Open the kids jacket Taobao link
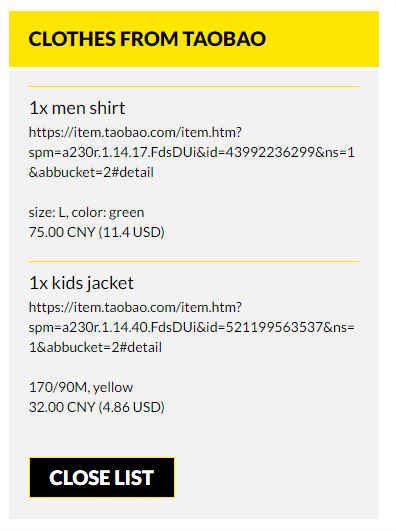Viewport: 396px width, 531px height. (x=192, y=327)
